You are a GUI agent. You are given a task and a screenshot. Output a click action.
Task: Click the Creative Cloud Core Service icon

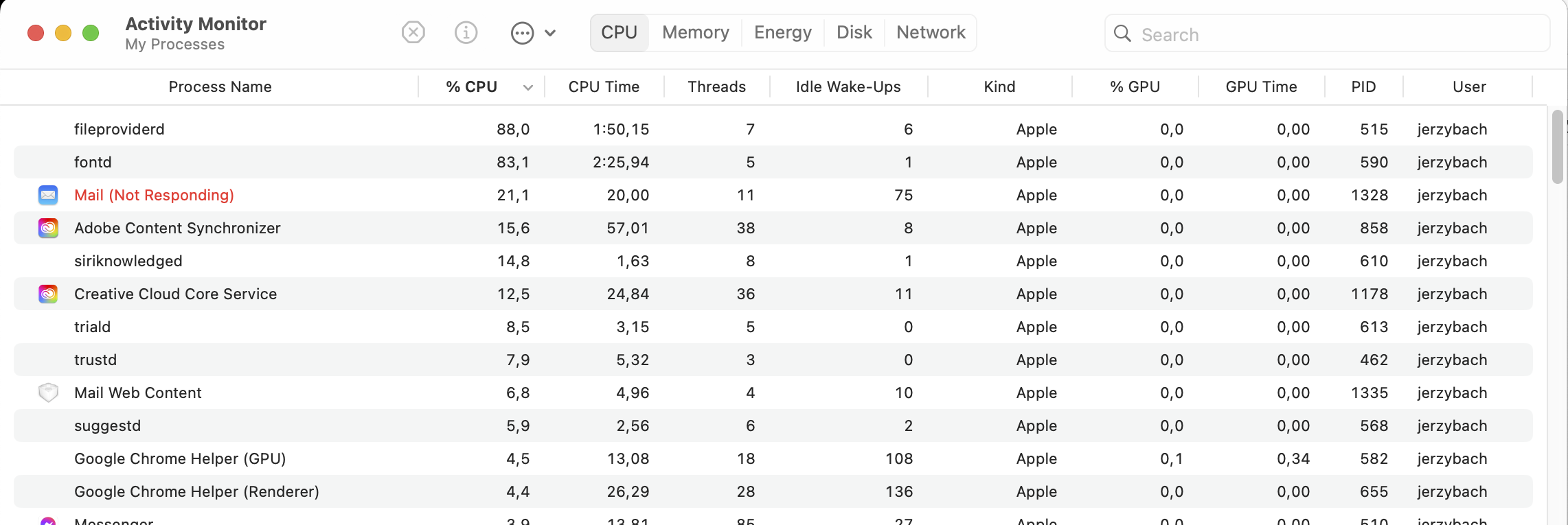[48, 294]
